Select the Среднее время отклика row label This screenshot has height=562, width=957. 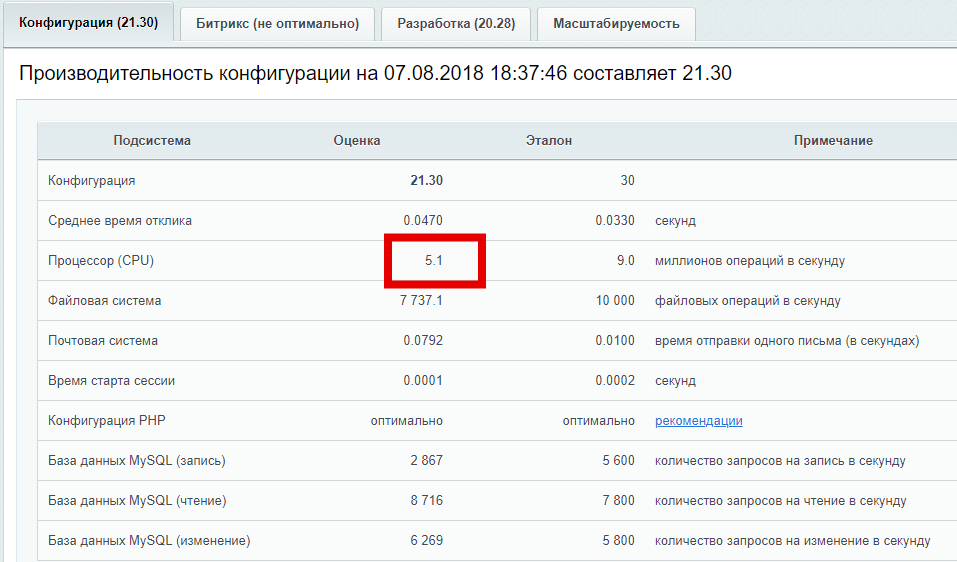(120, 221)
